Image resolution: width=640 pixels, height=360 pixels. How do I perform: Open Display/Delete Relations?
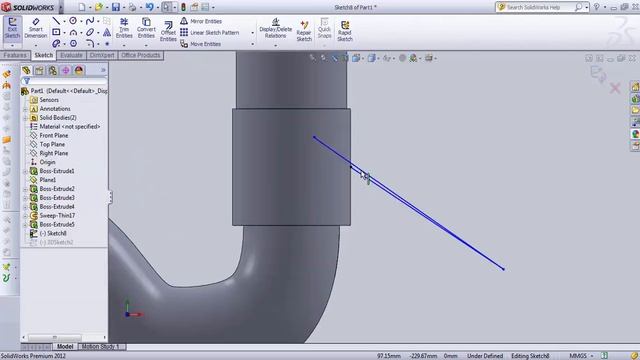pos(276,28)
